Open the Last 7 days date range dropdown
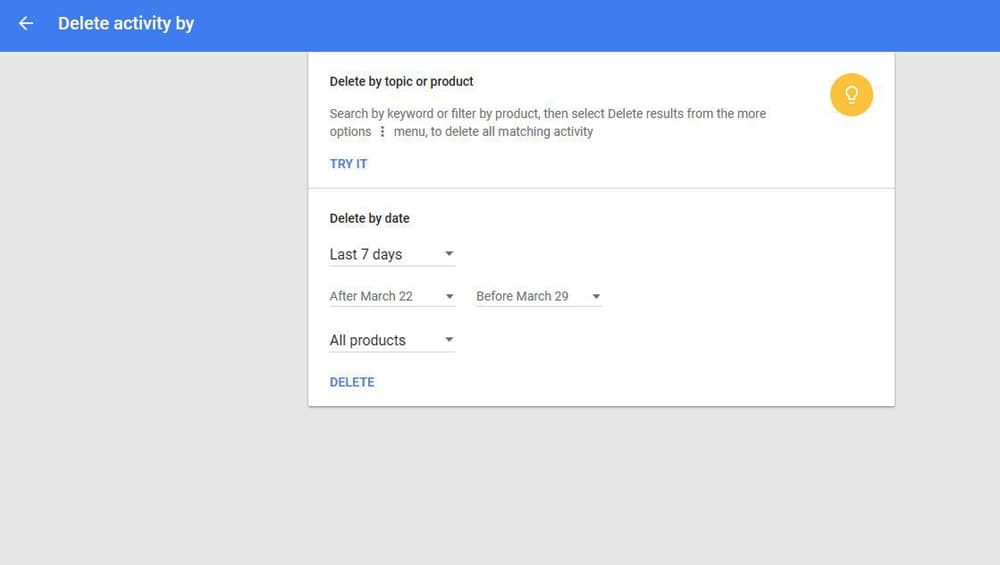The width and height of the screenshot is (1000, 565). (392, 254)
